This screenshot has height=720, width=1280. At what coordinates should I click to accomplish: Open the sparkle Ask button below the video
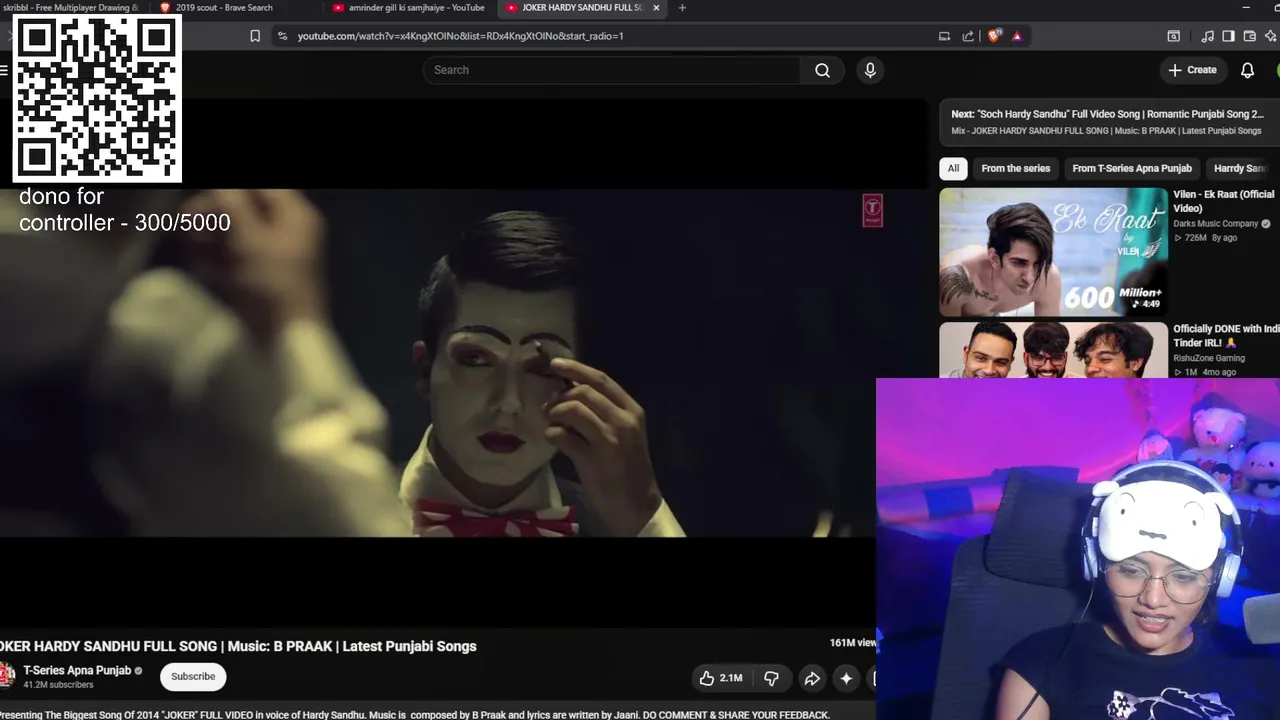coord(846,678)
